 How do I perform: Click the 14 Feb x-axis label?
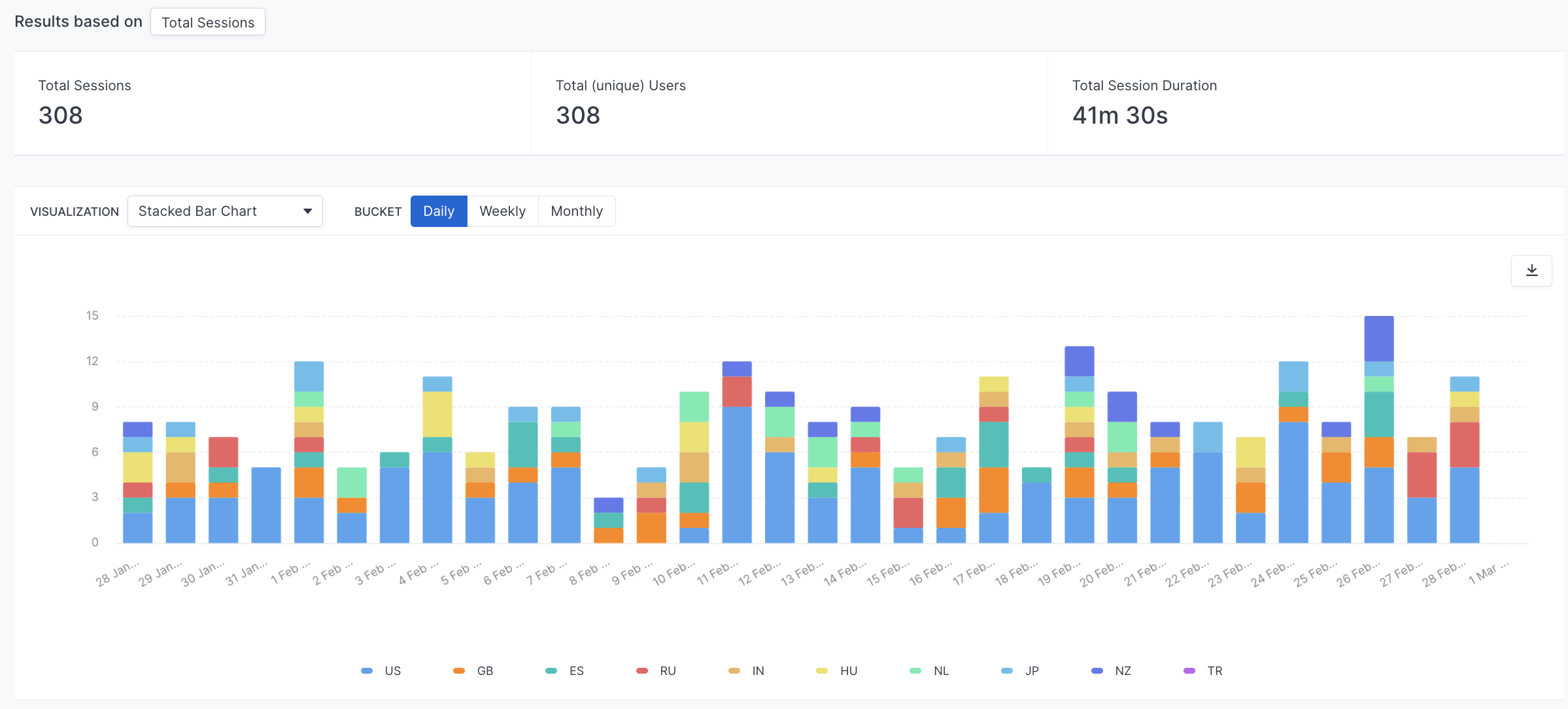tap(845, 573)
